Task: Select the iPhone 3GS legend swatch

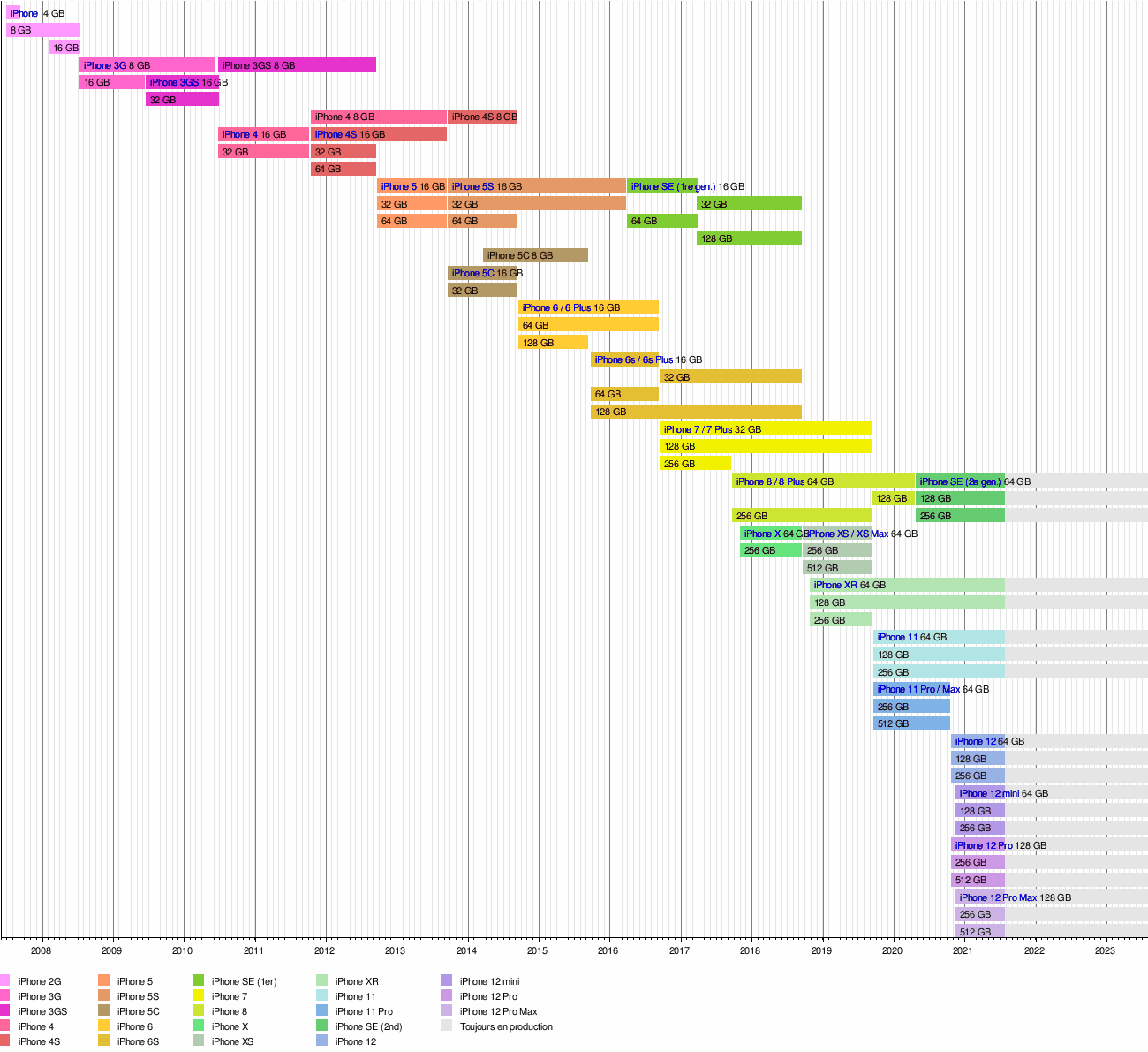Action: pos(4,1011)
